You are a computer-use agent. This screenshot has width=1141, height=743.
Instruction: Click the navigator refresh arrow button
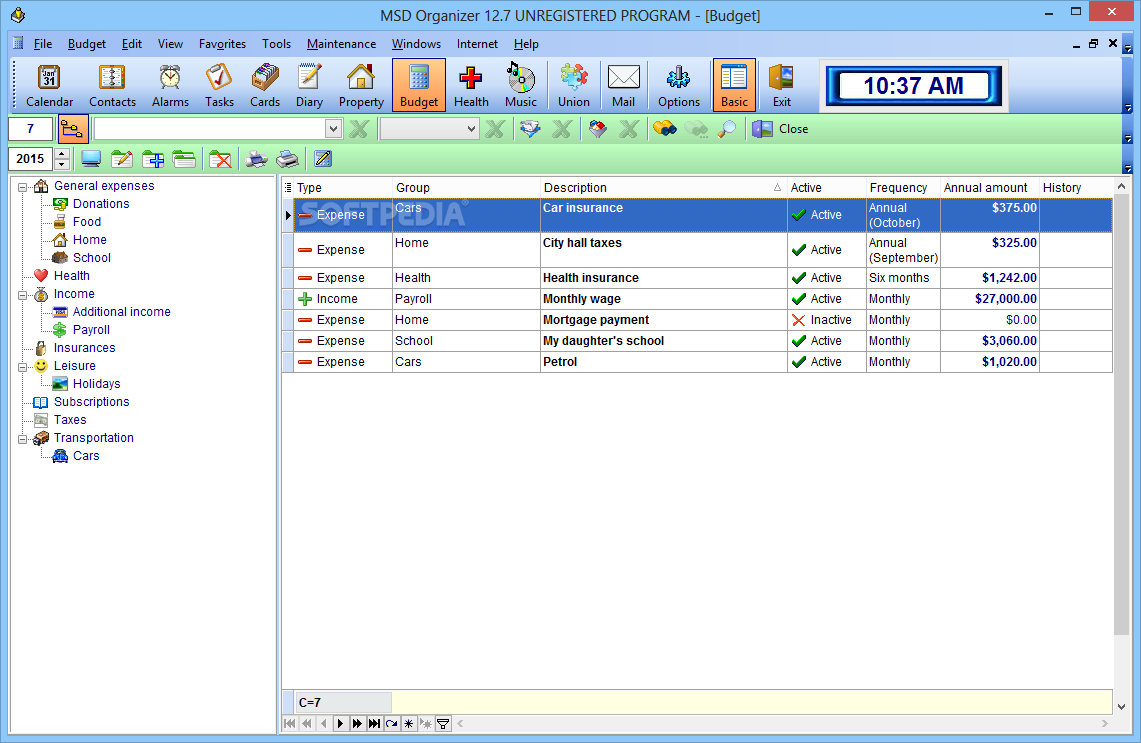click(391, 723)
